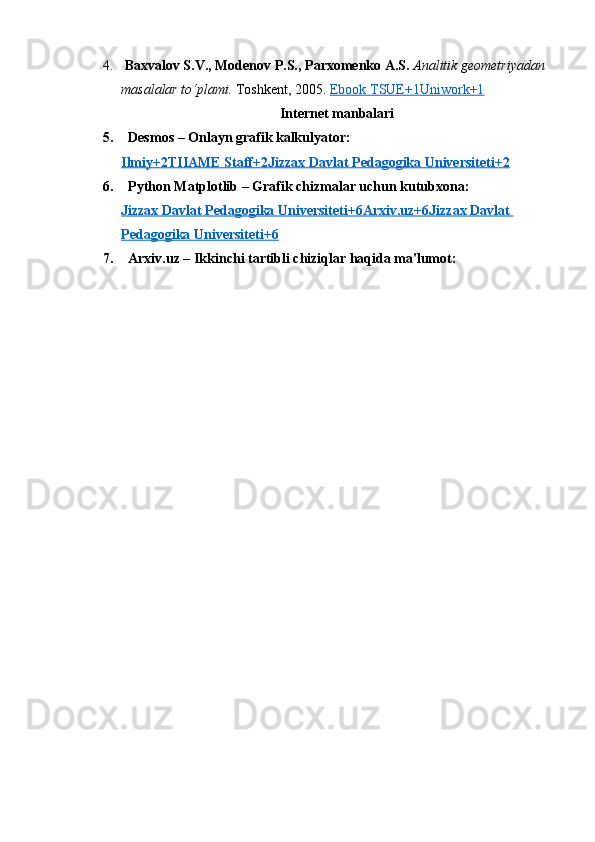Image resolution: width=595 pixels, height=842 pixels.
Task: Click list number 7 before Arxiv.uz
Action: coord(108,259)
